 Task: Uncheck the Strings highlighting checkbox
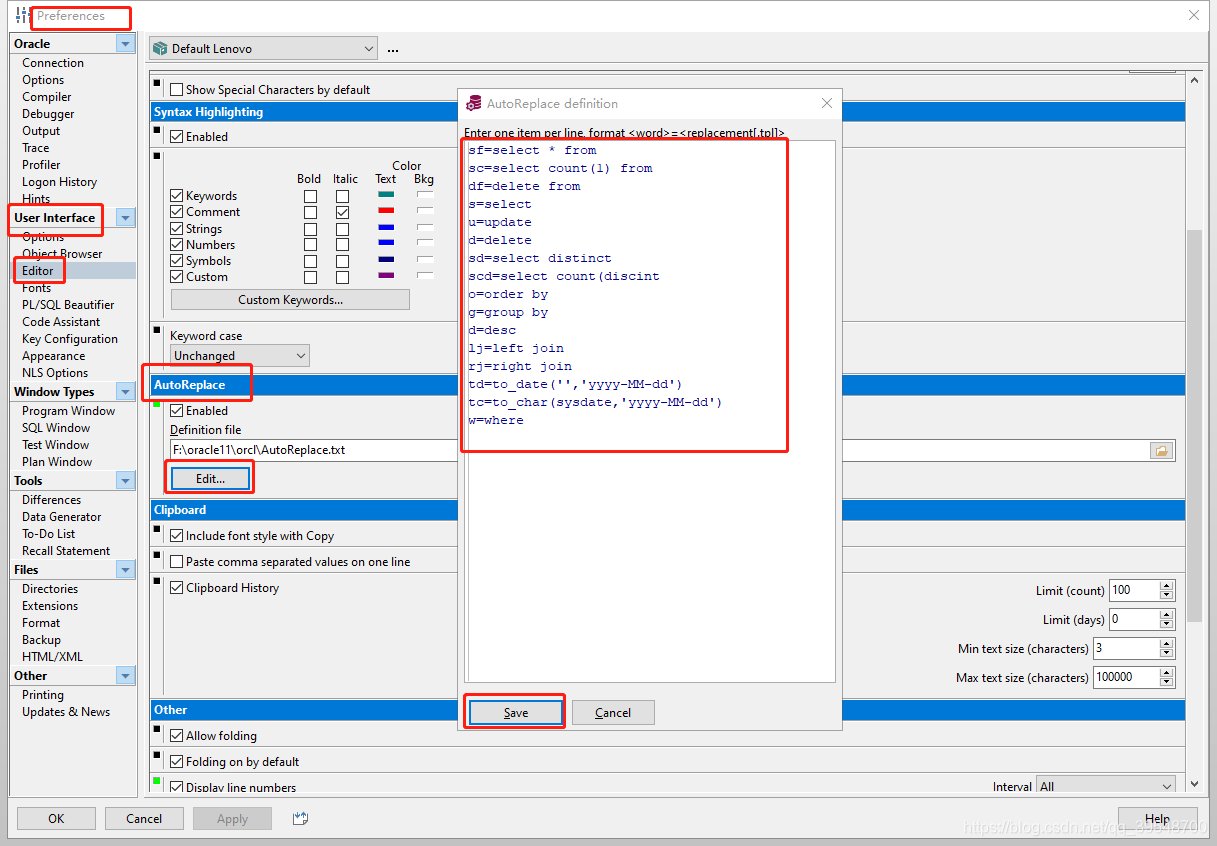tap(177, 229)
